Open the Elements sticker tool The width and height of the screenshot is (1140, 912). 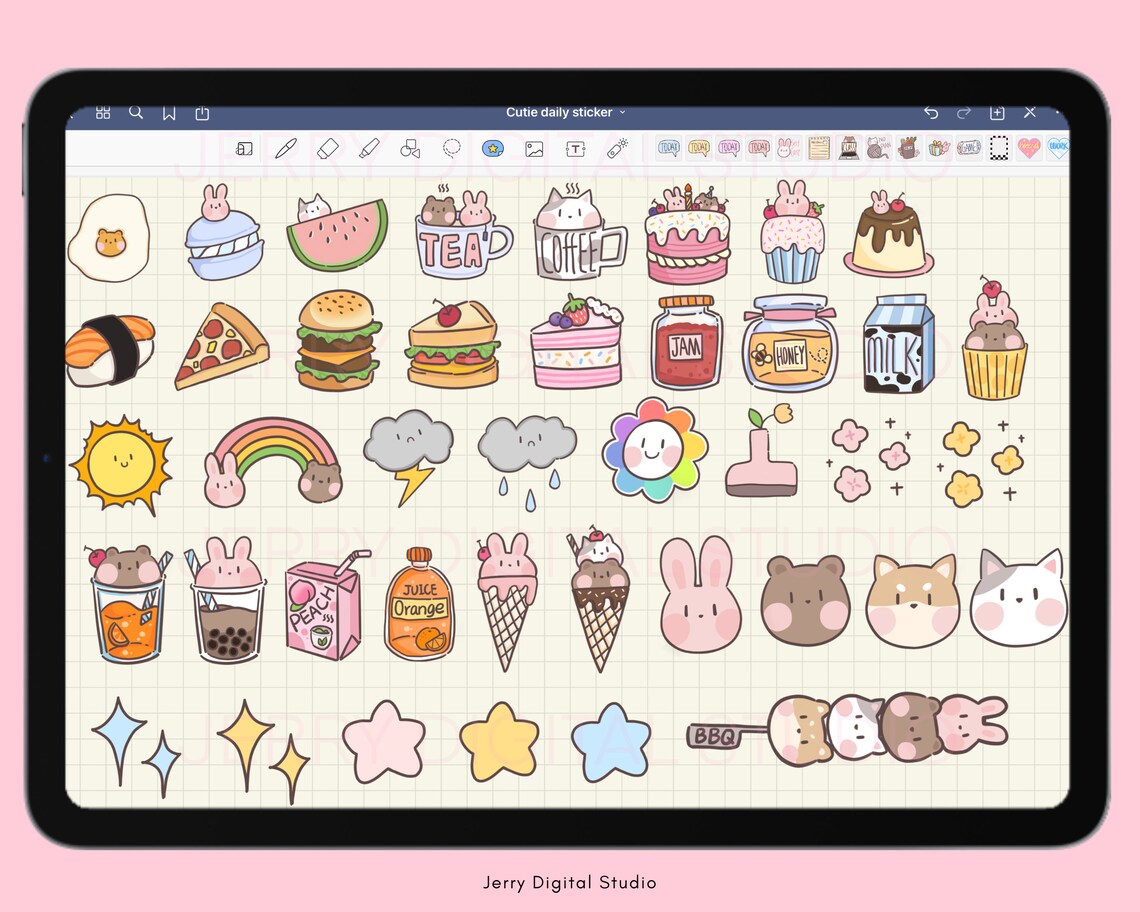coord(493,148)
